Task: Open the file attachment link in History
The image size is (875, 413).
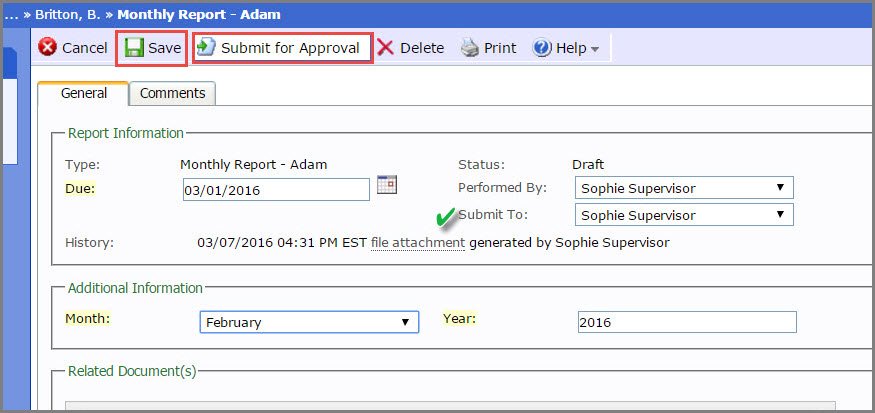Action: 417,243
